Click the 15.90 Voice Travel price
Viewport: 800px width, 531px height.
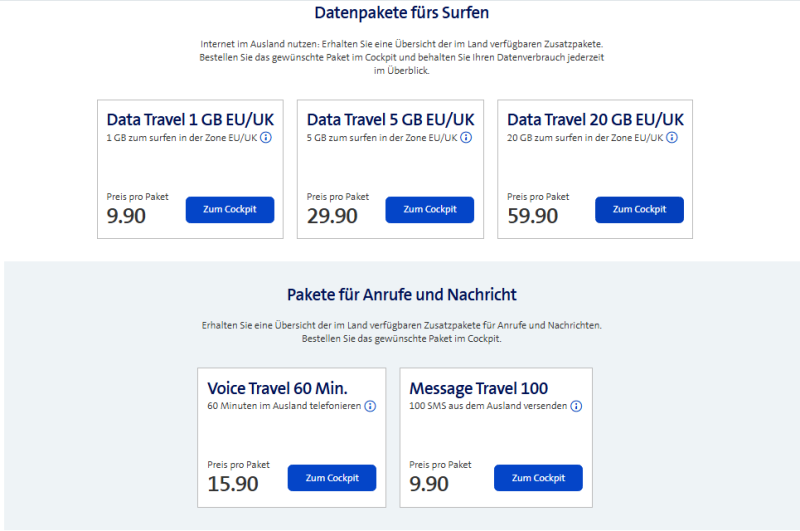[x=233, y=484]
